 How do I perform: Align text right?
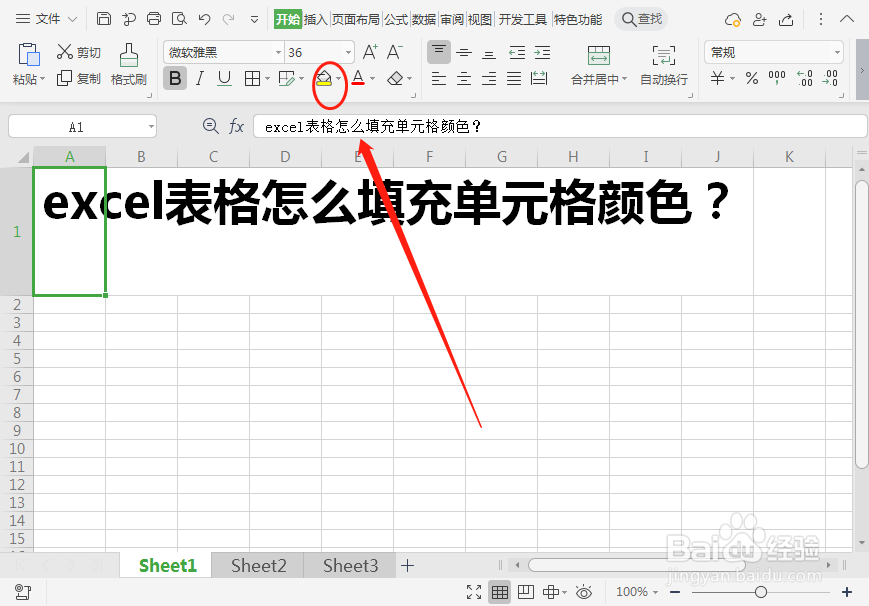489,79
